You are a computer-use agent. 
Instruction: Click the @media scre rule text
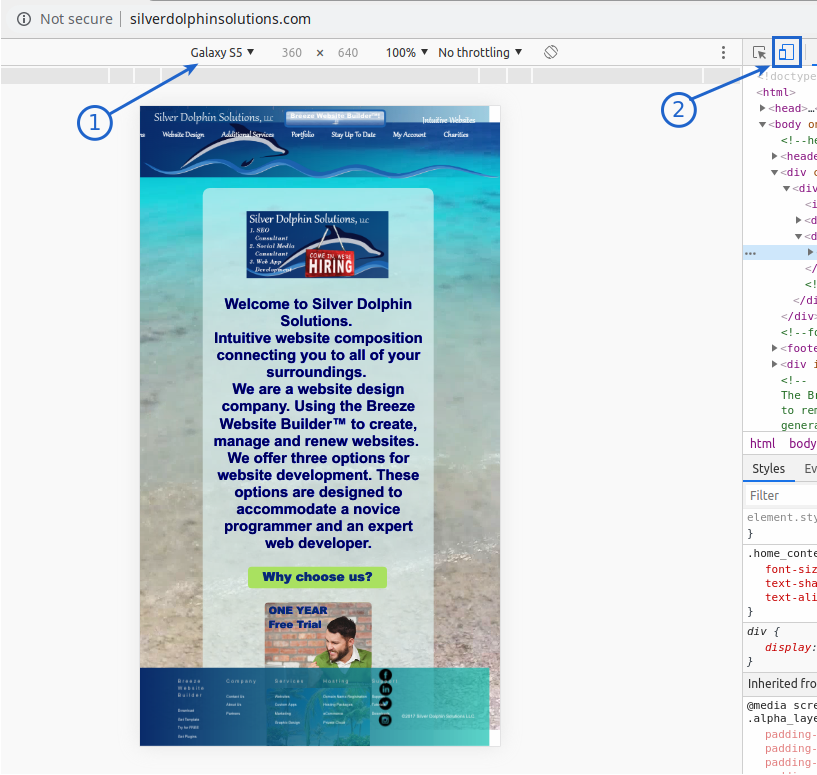(782, 706)
